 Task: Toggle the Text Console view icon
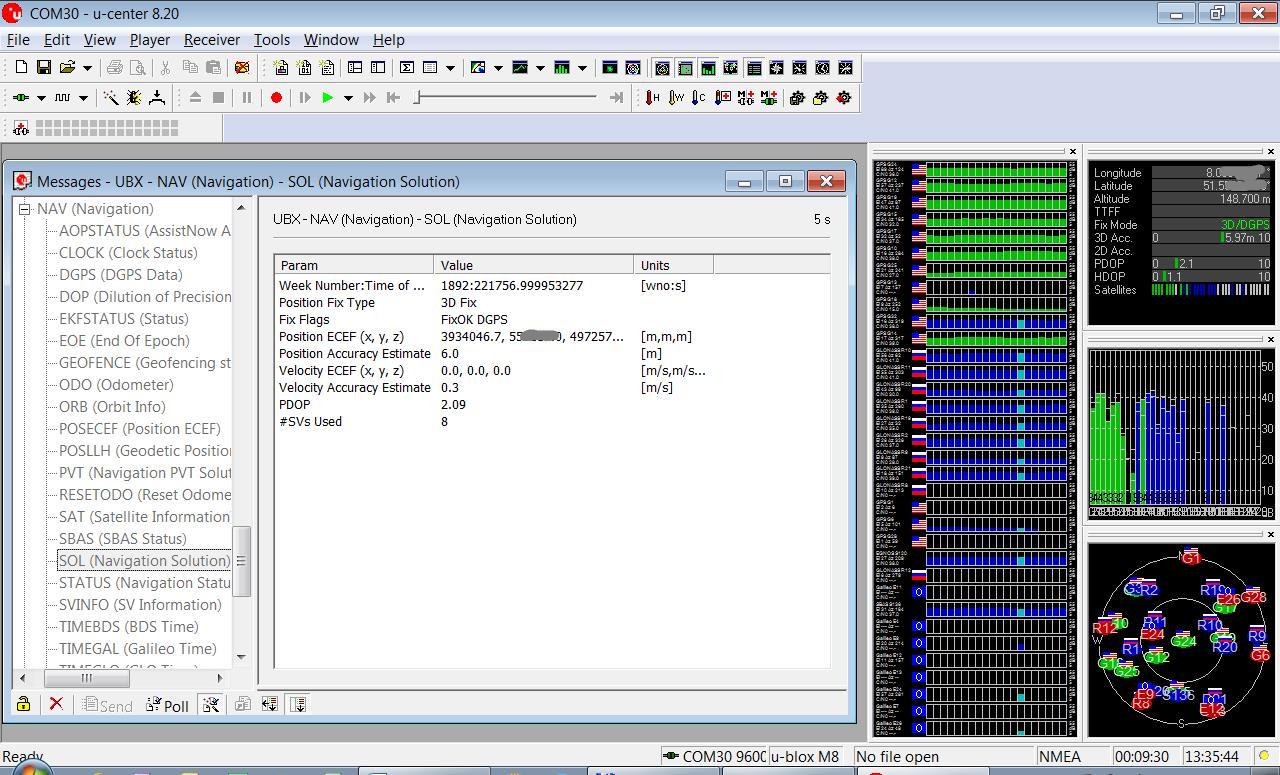[x=754, y=68]
